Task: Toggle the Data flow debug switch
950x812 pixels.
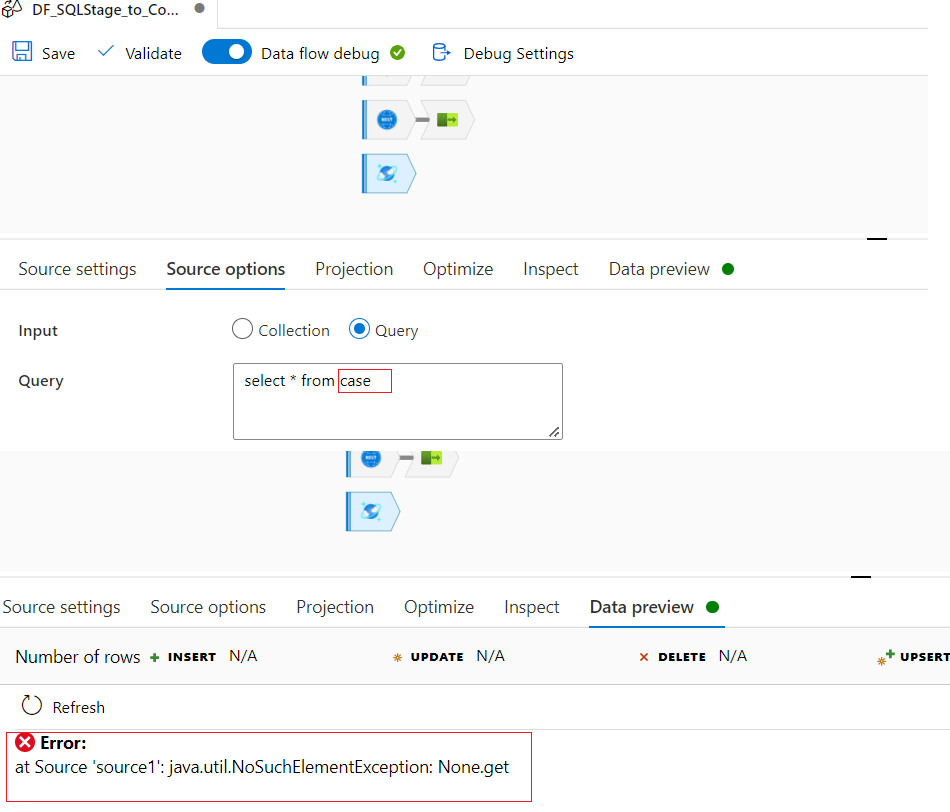Action: click(x=227, y=52)
